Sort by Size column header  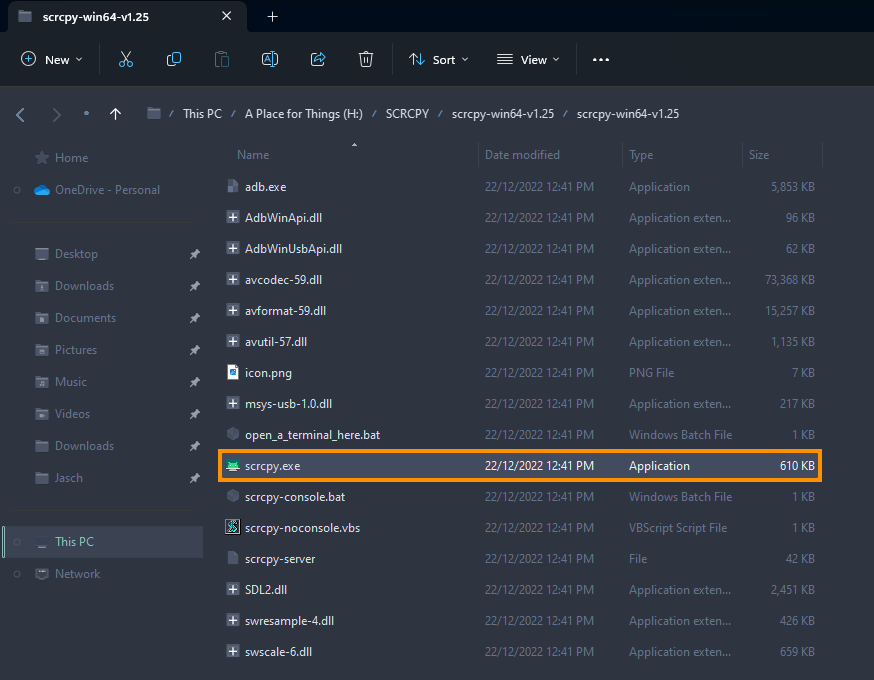tap(759, 155)
